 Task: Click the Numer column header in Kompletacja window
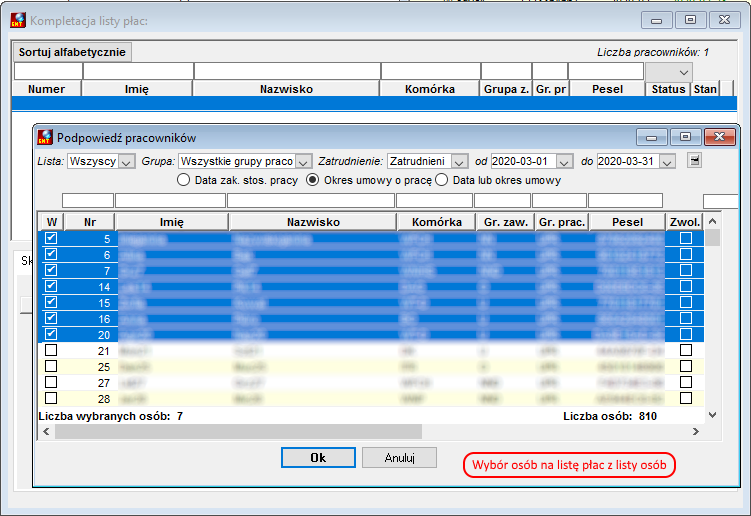(46, 89)
